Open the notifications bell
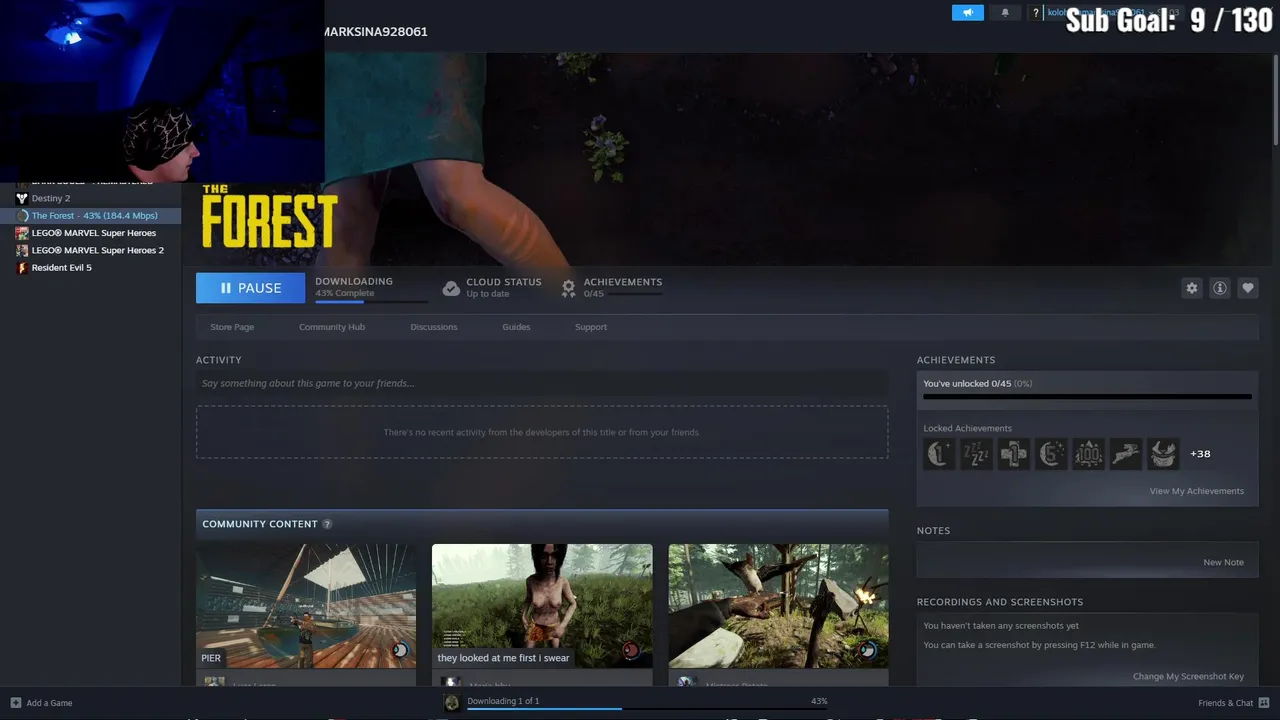Image resolution: width=1280 pixels, height=720 pixels. pyautogui.click(x=1005, y=13)
